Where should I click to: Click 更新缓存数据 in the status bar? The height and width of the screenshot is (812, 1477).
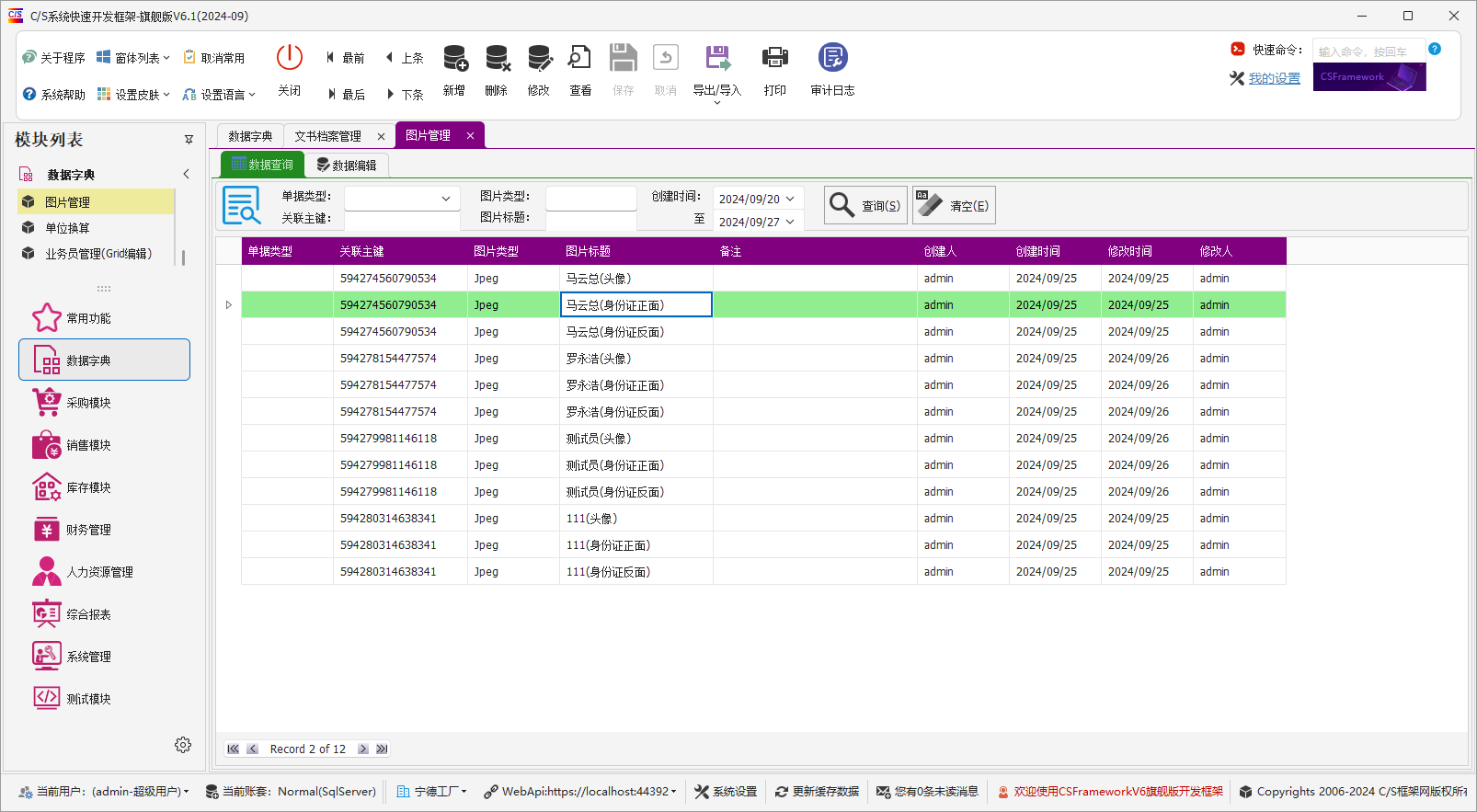pos(817,792)
